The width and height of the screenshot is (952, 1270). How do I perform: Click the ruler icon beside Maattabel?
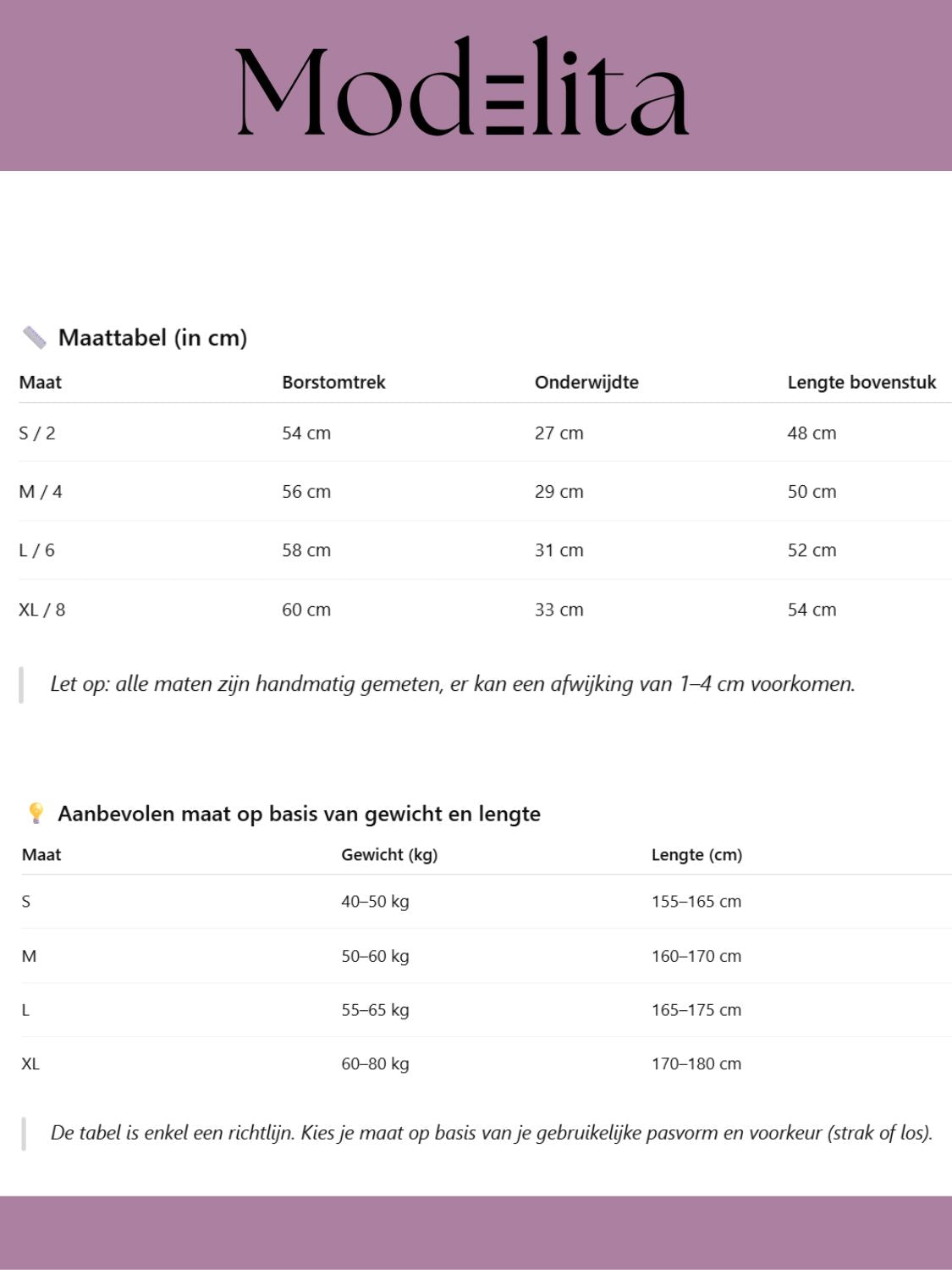34,338
